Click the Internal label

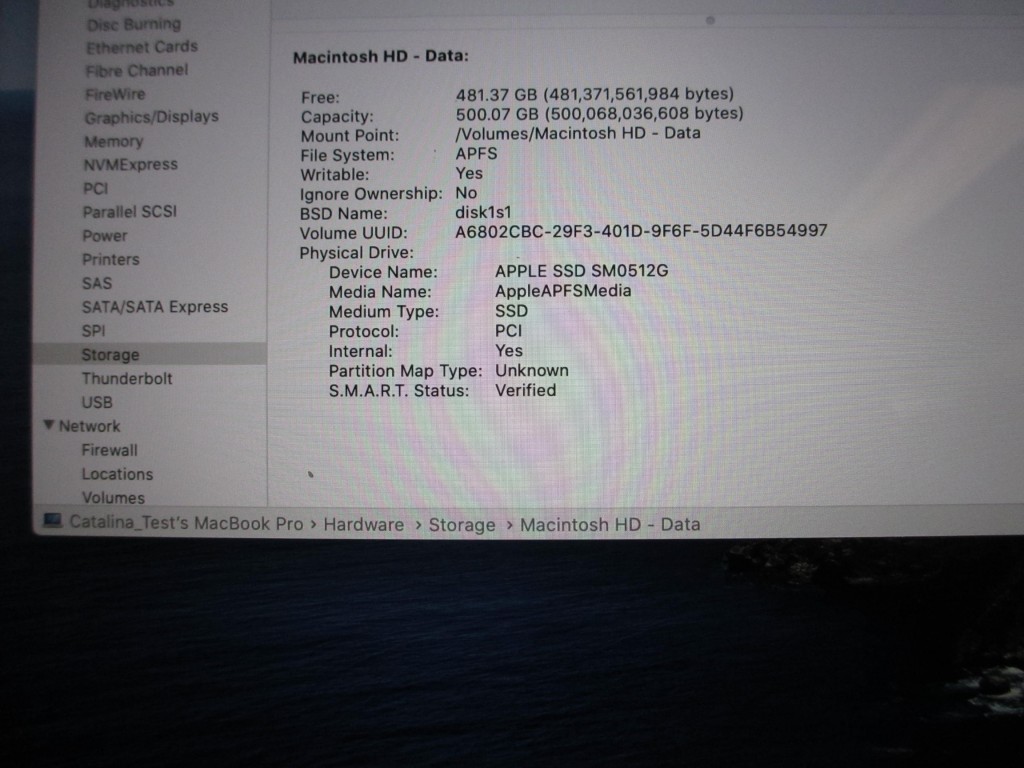click(360, 351)
